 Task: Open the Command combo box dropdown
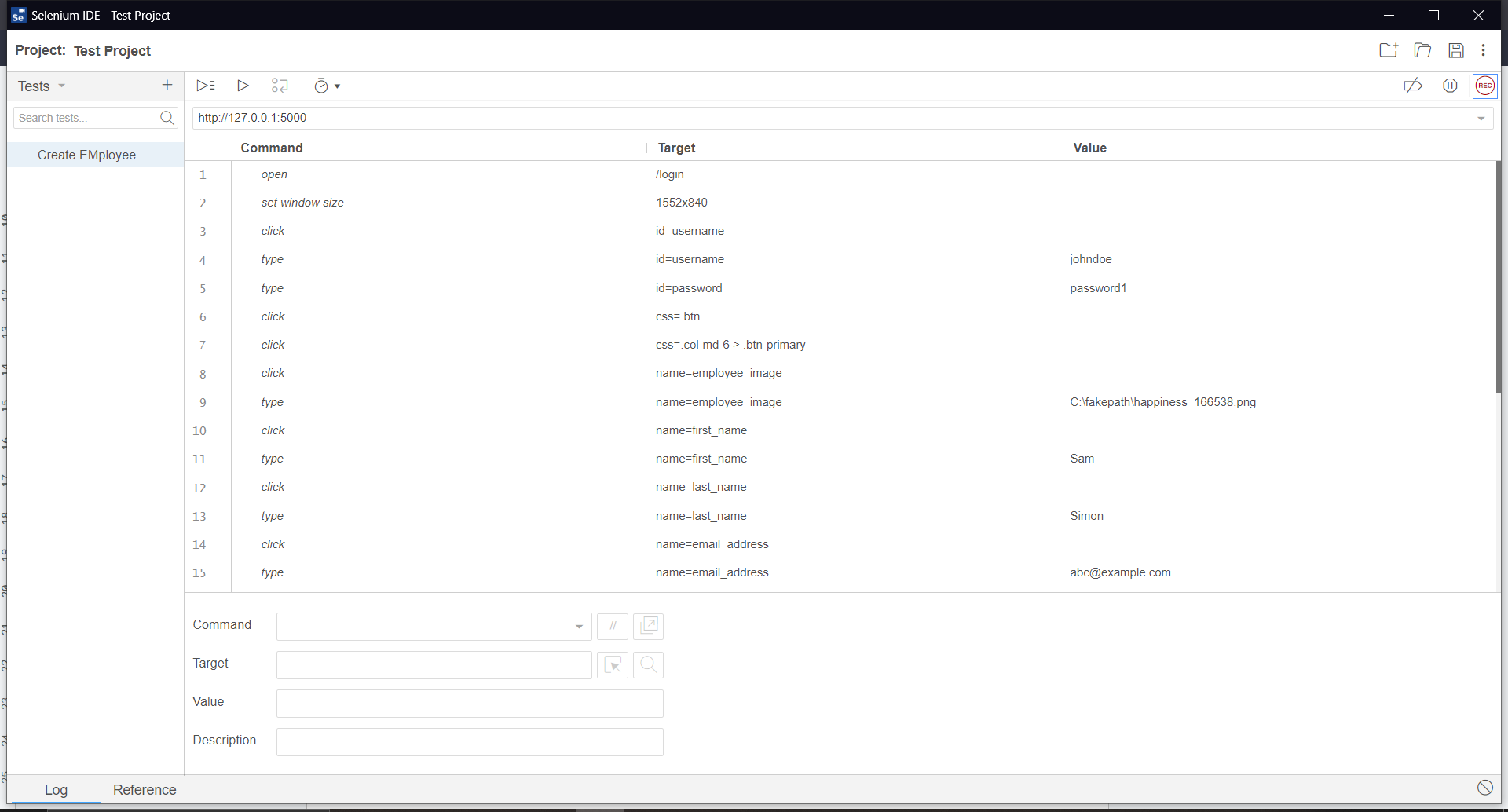pos(579,627)
